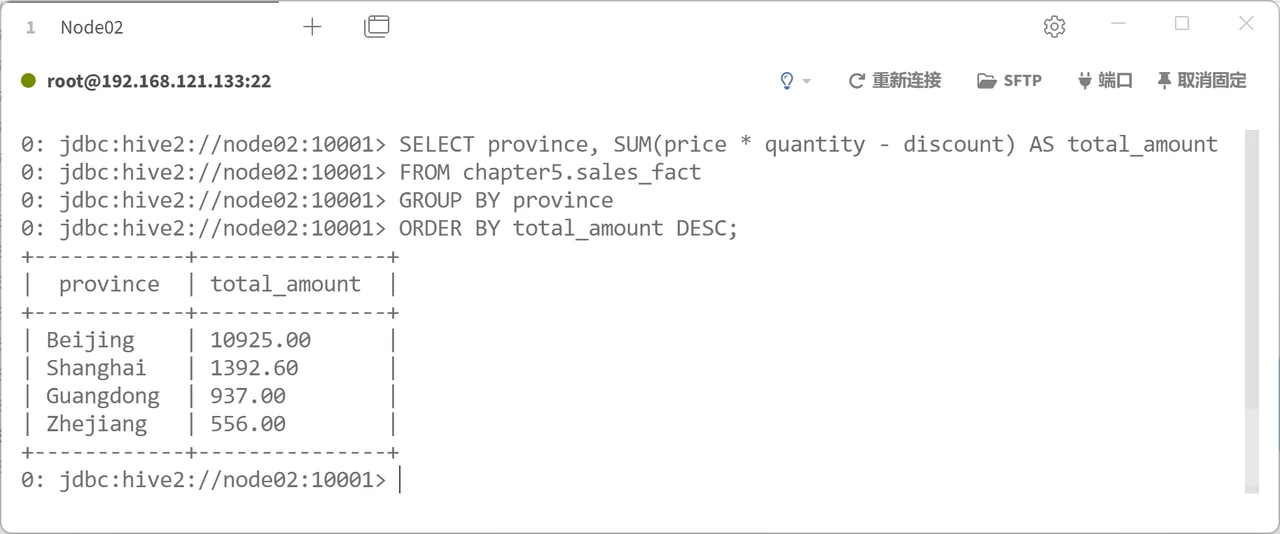
Task: Open the settings gear
Action: (x=1054, y=27)
